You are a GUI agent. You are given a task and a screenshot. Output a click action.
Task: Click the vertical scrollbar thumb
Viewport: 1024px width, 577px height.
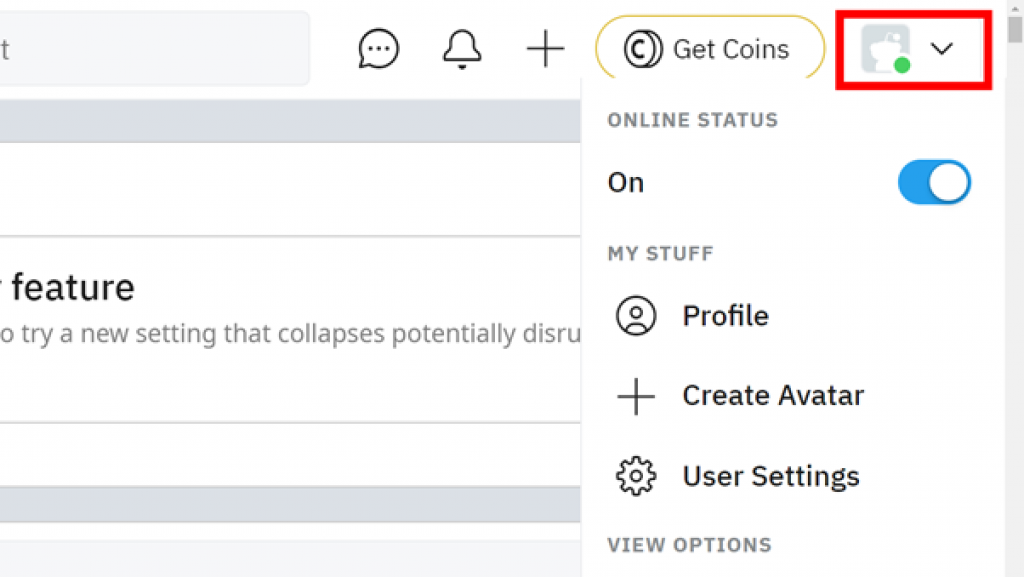(1015, 27)
